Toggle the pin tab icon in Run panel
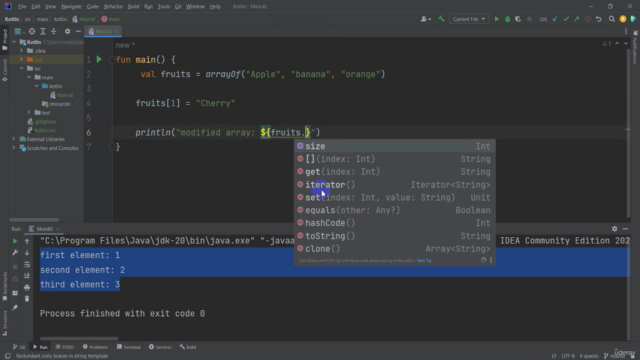Viewport: 640px width, 360px height. click(15, 307)
